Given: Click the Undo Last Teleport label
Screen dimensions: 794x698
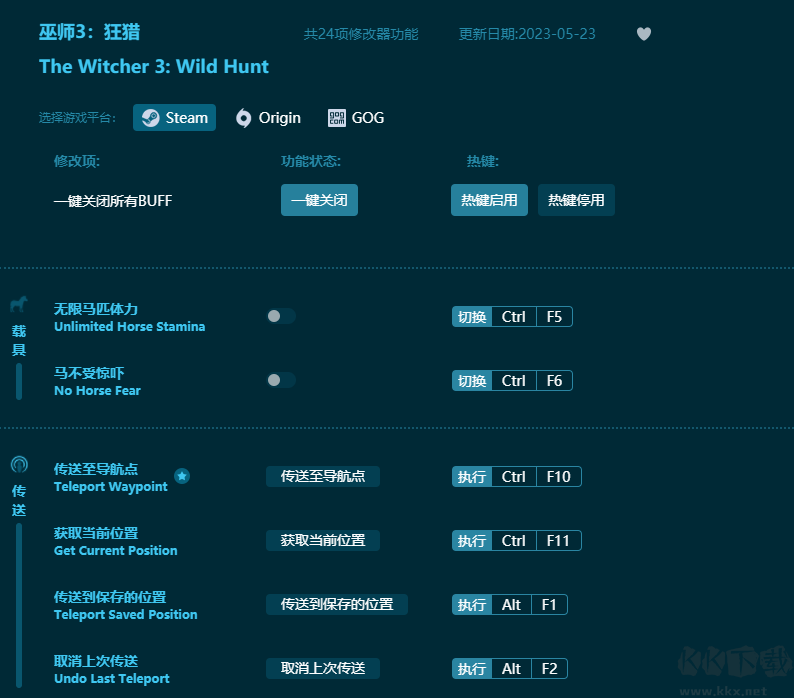Looking at the screenshot, I should [112, 679].
